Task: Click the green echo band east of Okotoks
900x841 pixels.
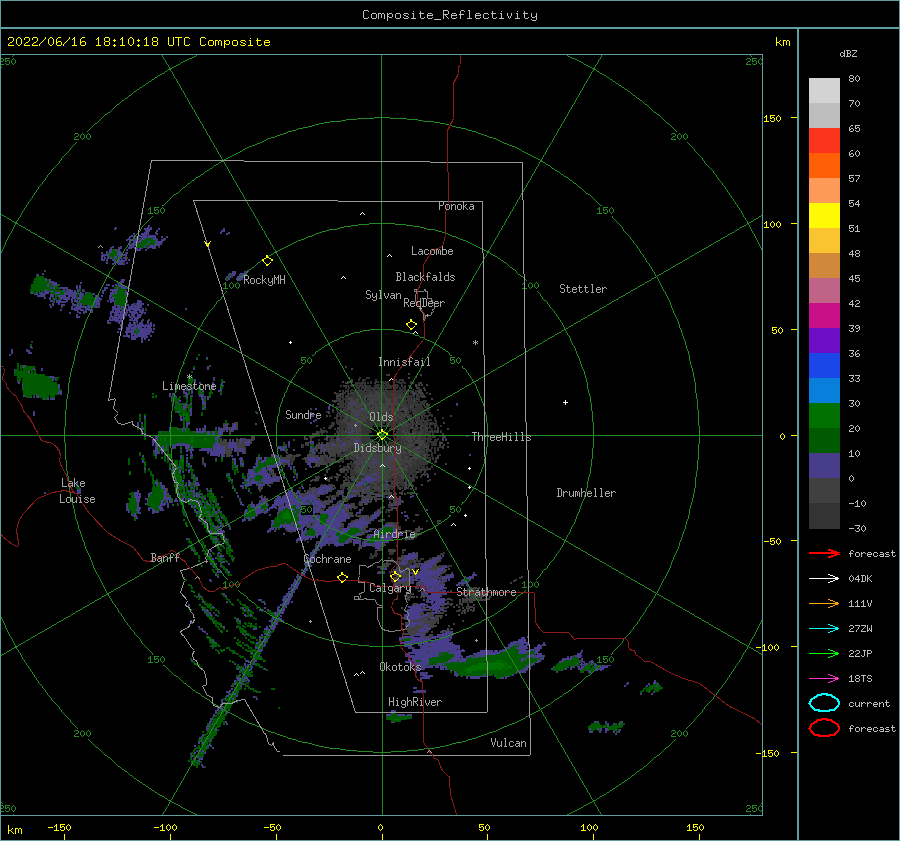Action: [x=488, y=664]
